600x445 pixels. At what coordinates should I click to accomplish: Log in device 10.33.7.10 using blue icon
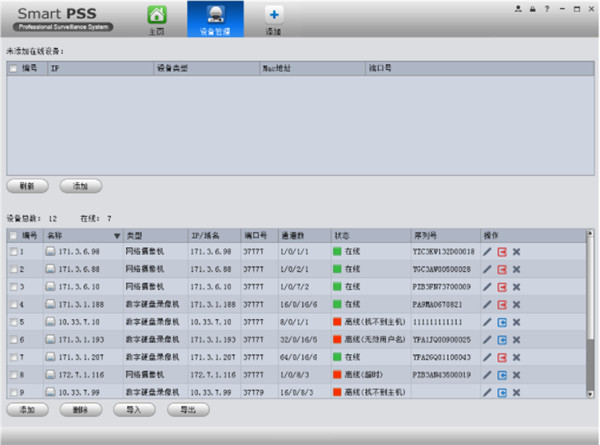(x=502, y=322)
